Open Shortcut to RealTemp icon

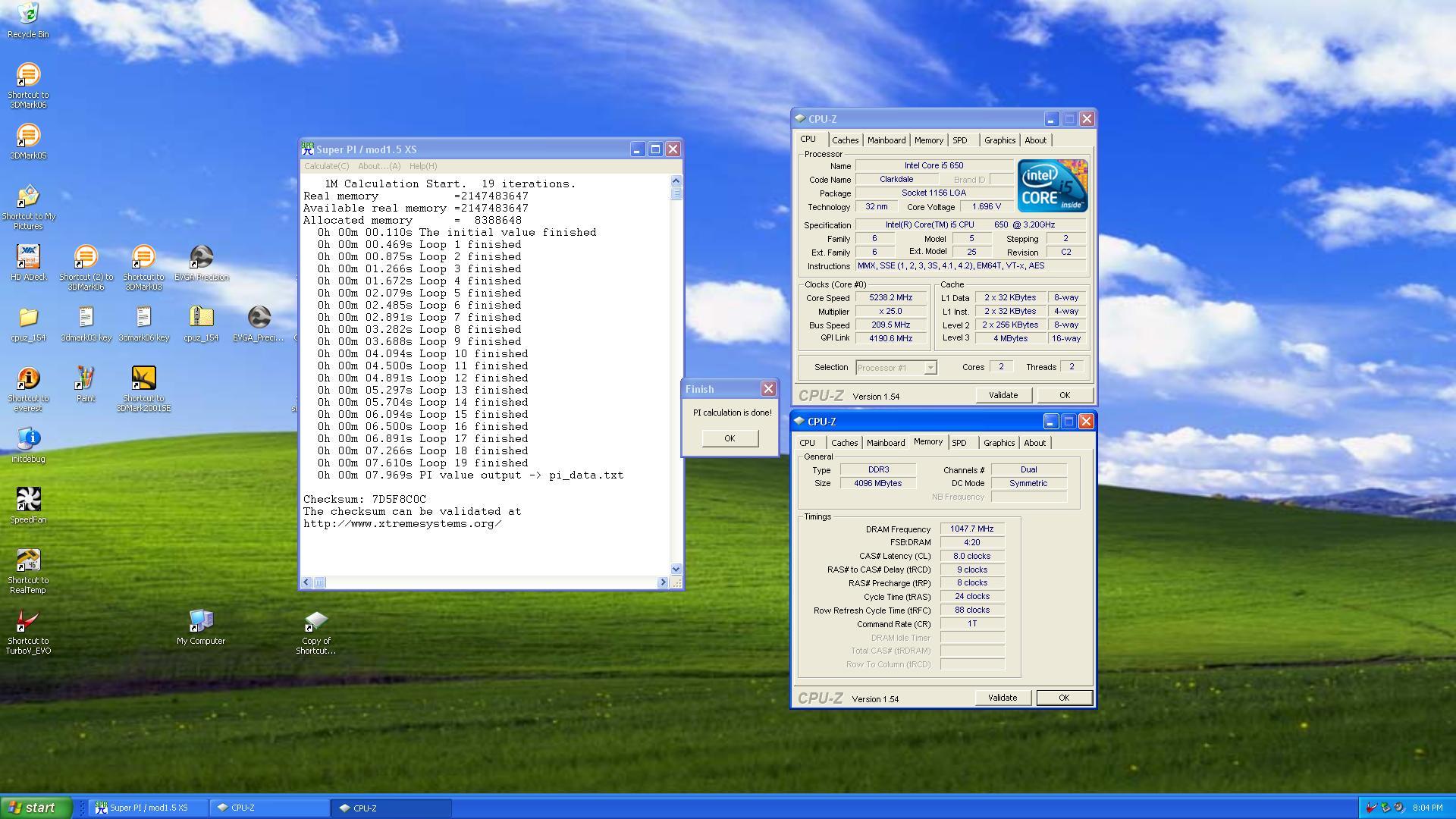[x=28, y=561]
